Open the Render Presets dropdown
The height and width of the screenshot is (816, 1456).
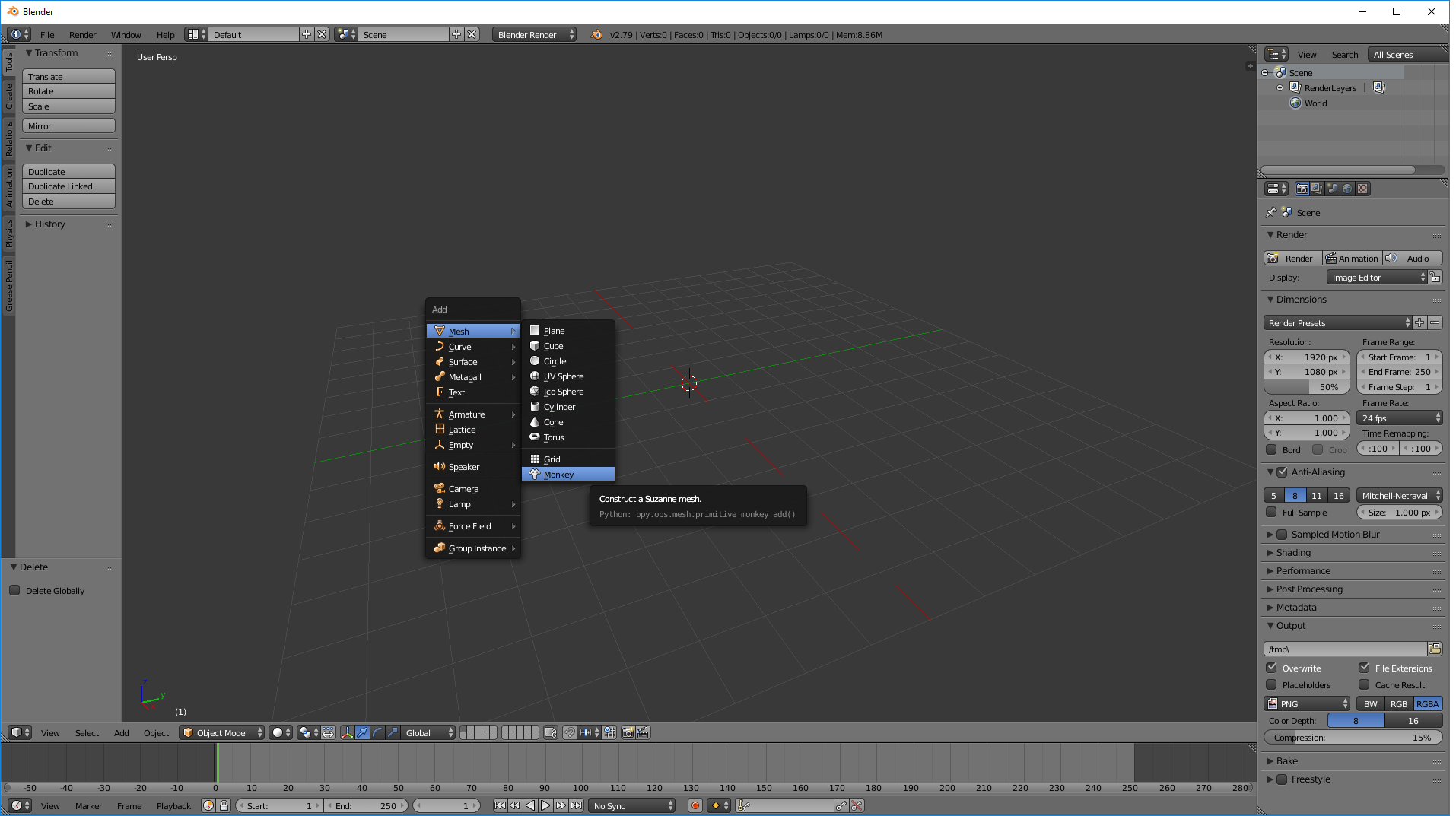[x=1338, y=323]
